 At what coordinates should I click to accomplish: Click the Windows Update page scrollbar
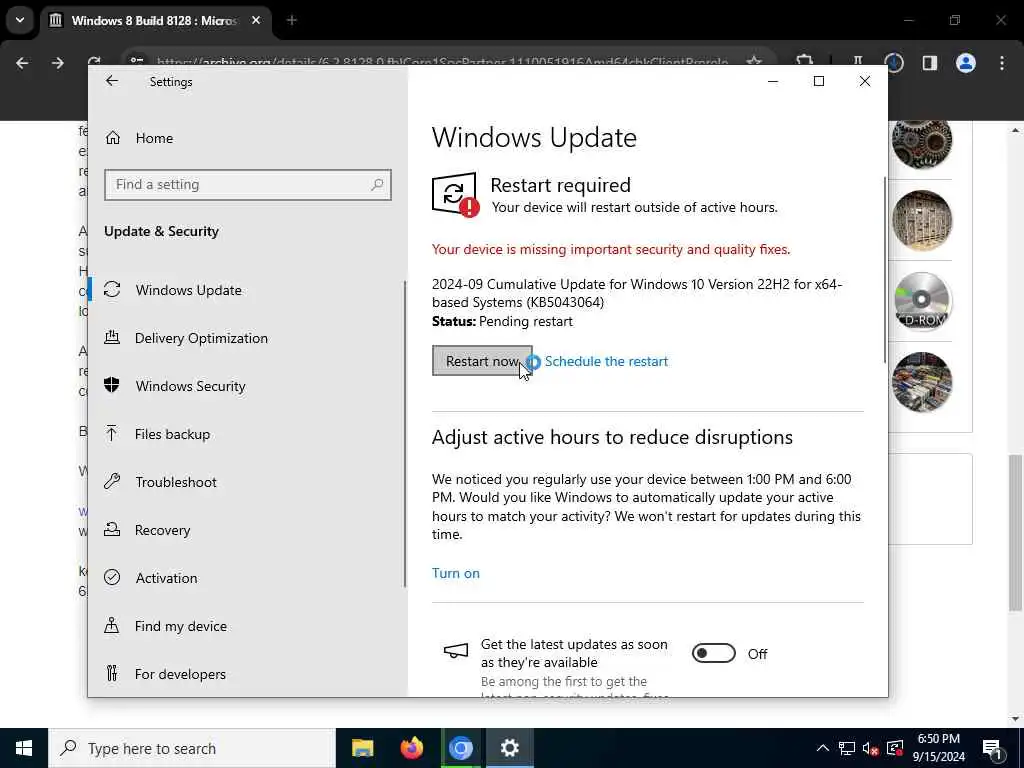pyautogui.click(x=885, y=269)
